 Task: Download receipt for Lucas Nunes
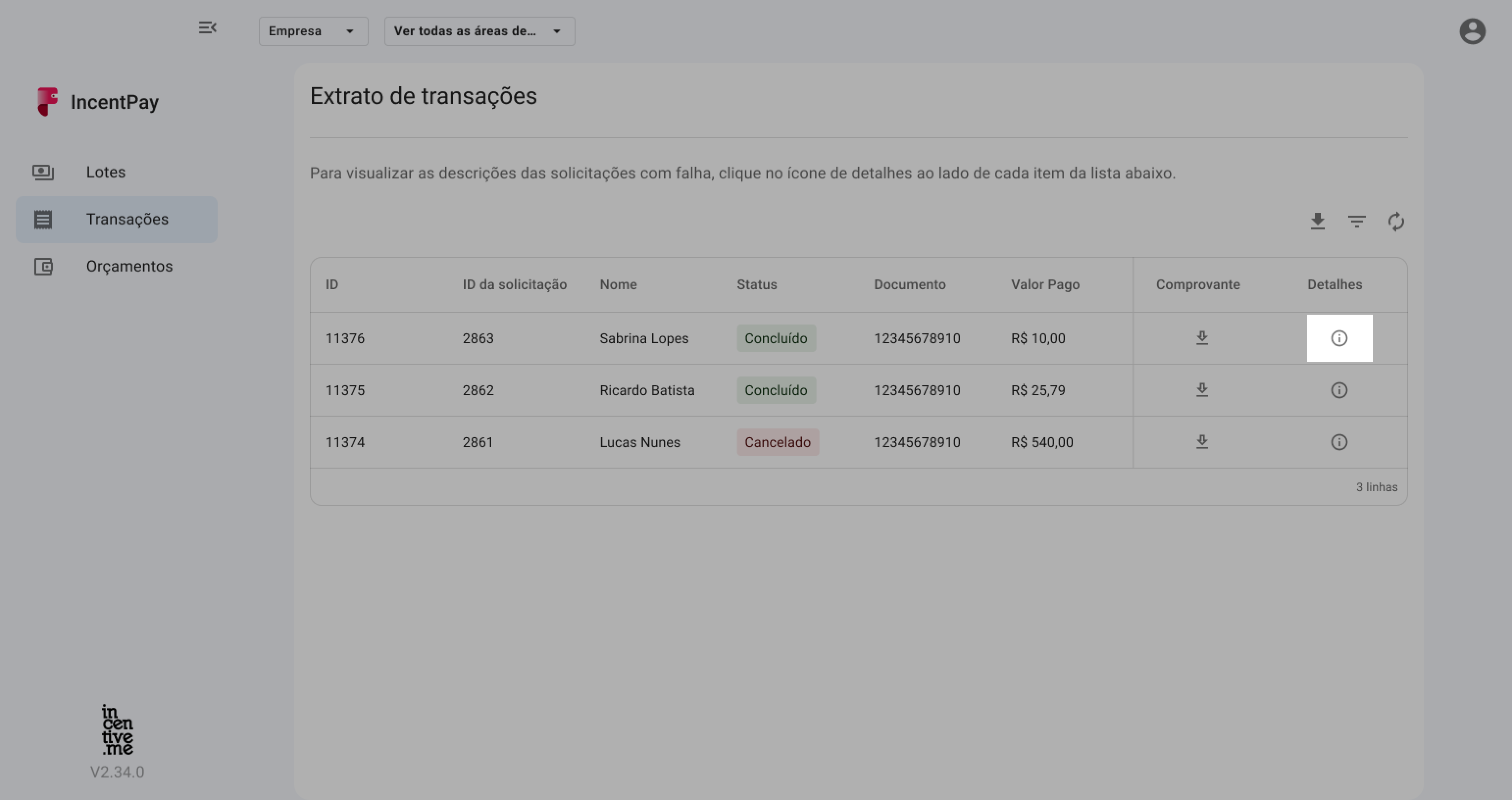[1202, 442]
